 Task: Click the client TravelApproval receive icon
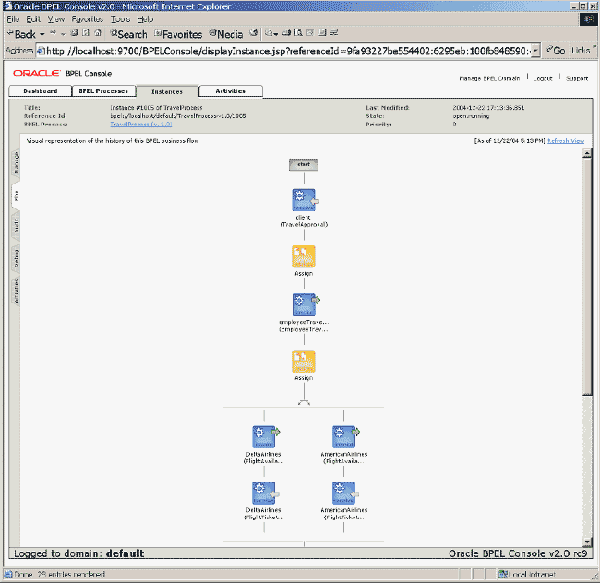305,200
